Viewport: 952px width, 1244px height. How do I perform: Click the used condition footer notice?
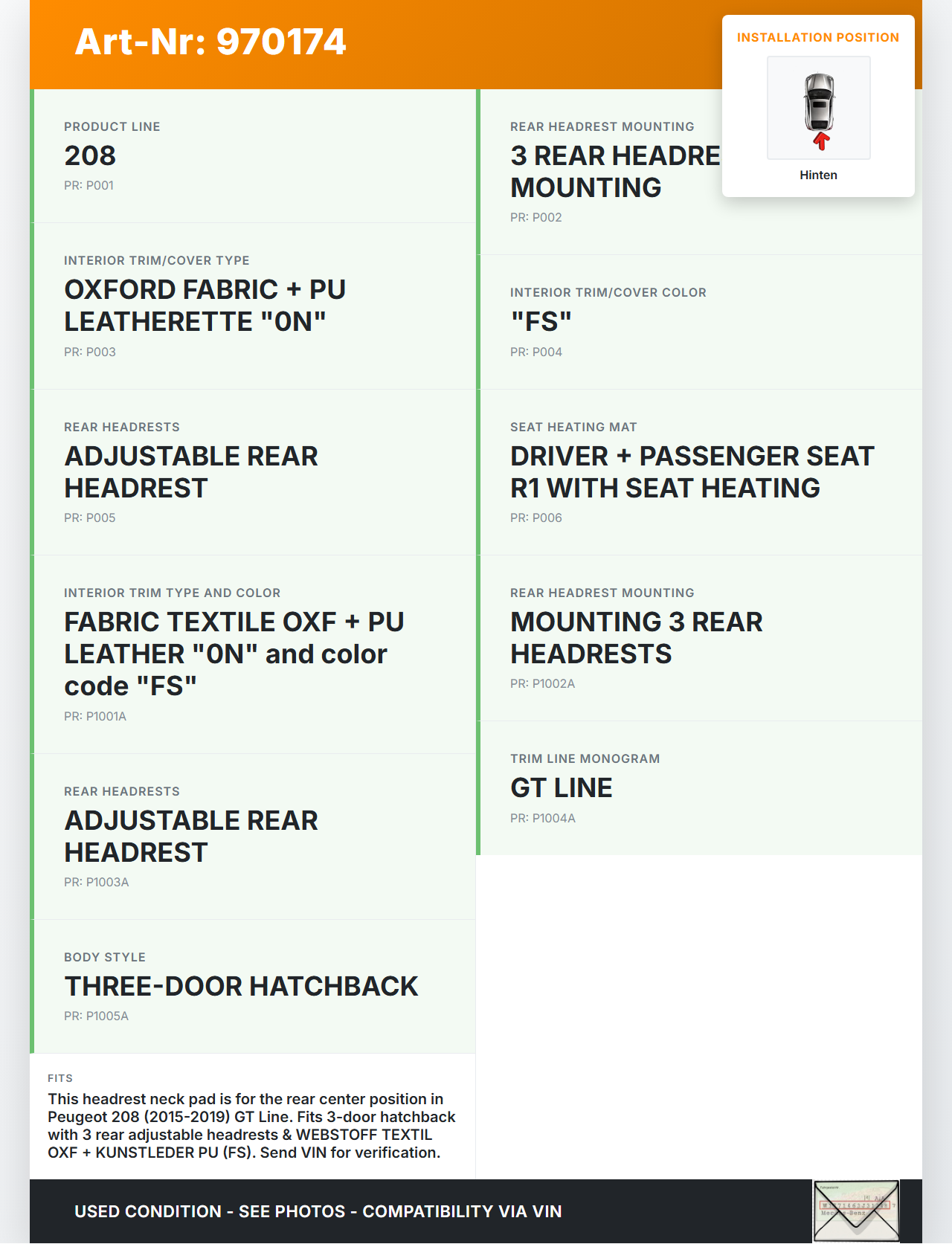318,1211
